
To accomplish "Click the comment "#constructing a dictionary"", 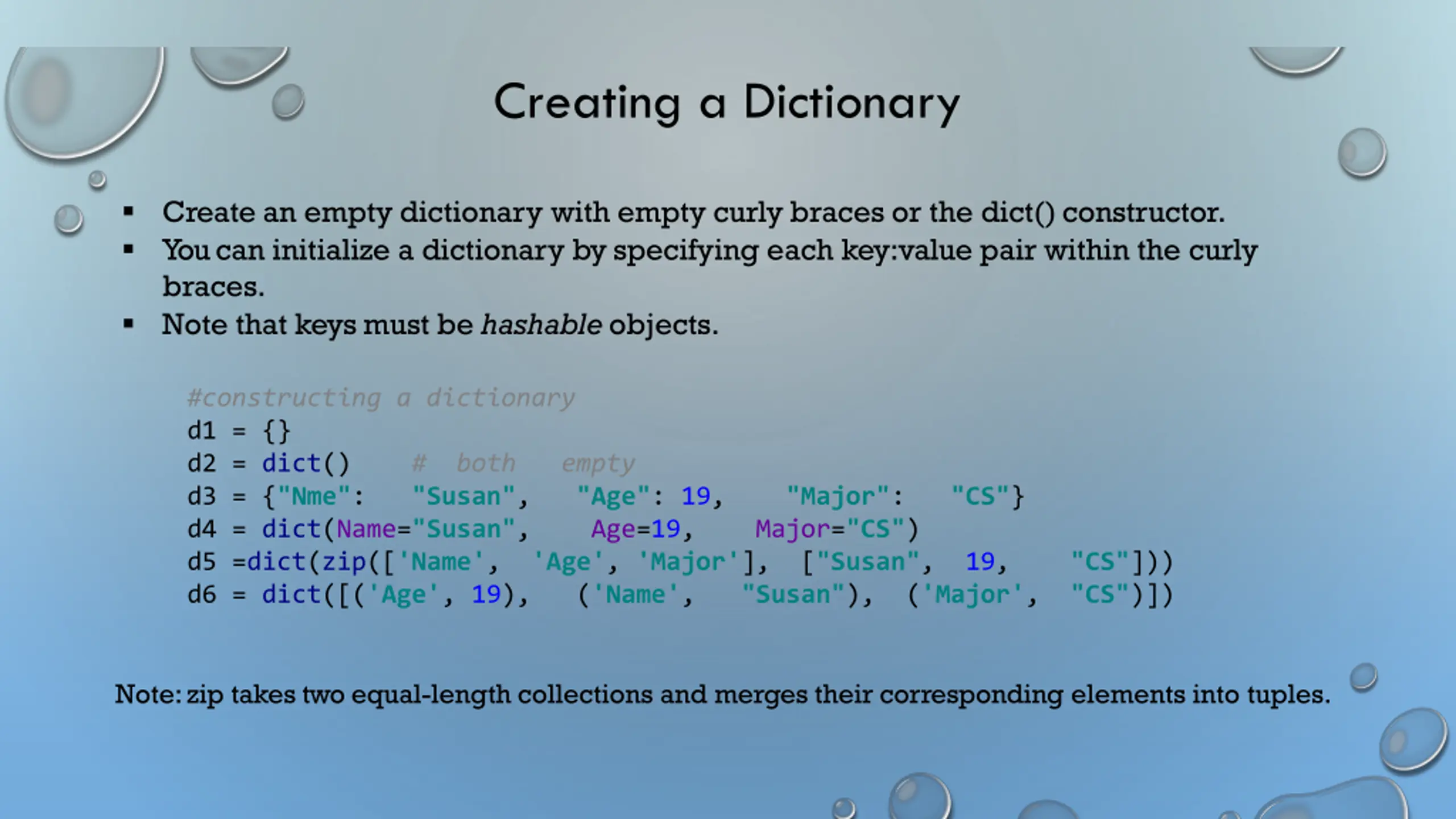I will click(x=380, y=398).
